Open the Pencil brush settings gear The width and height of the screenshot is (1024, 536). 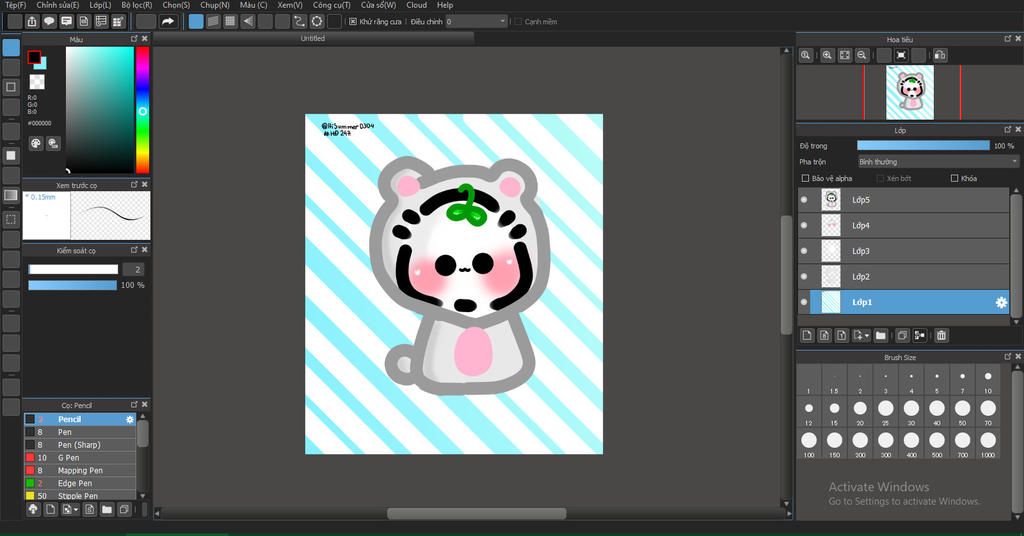[x=129, y=419]
